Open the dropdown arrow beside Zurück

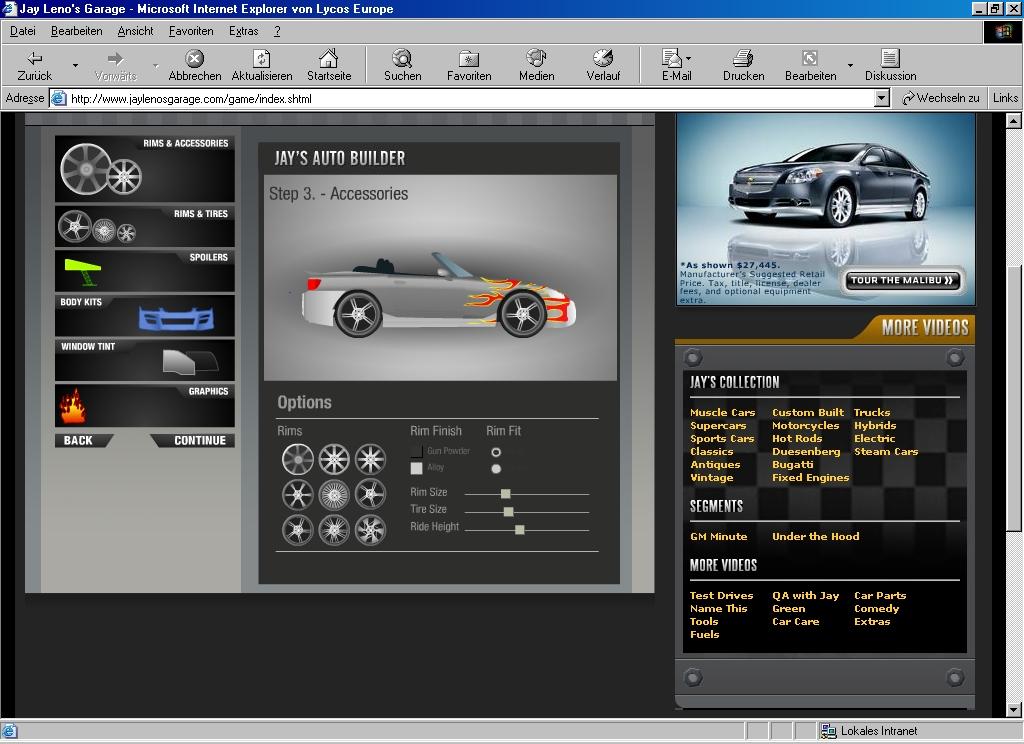click(x=75, y=66)
